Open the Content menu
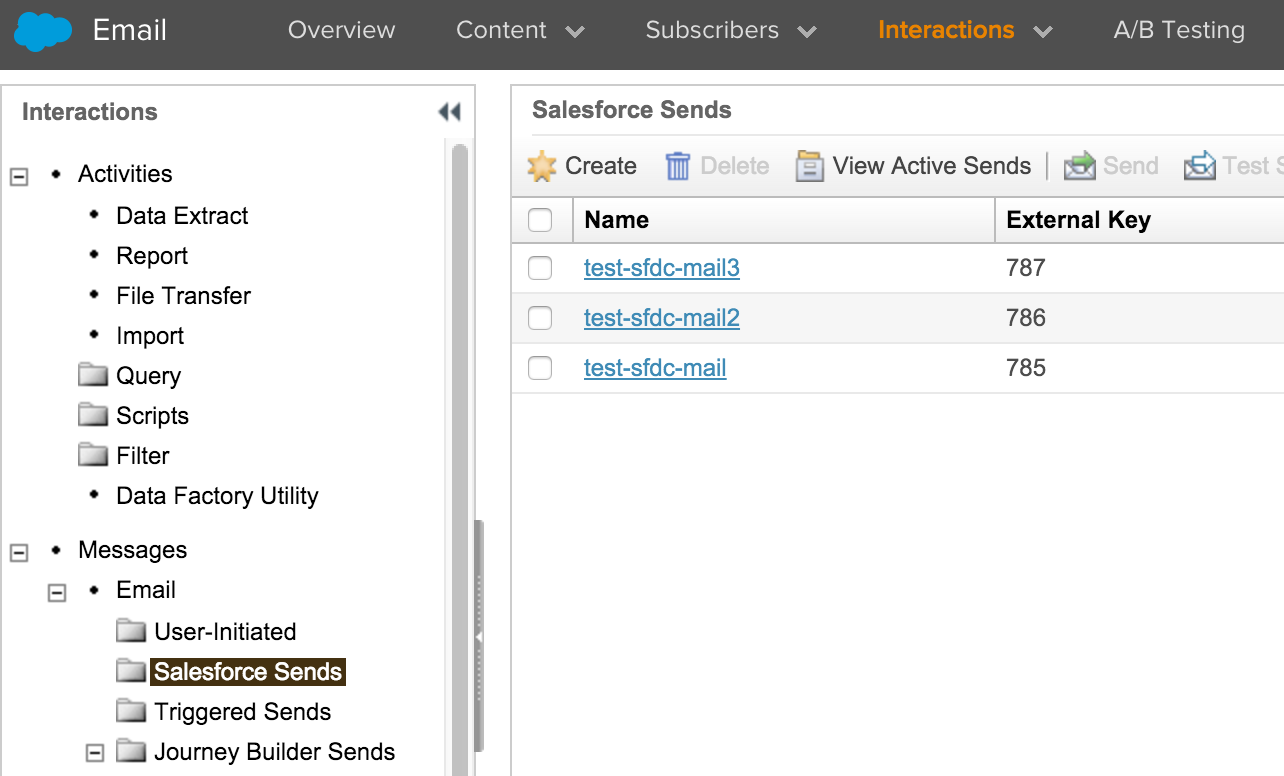The height and width of the screenshot is (776, 1284). [x=501, y=30]
